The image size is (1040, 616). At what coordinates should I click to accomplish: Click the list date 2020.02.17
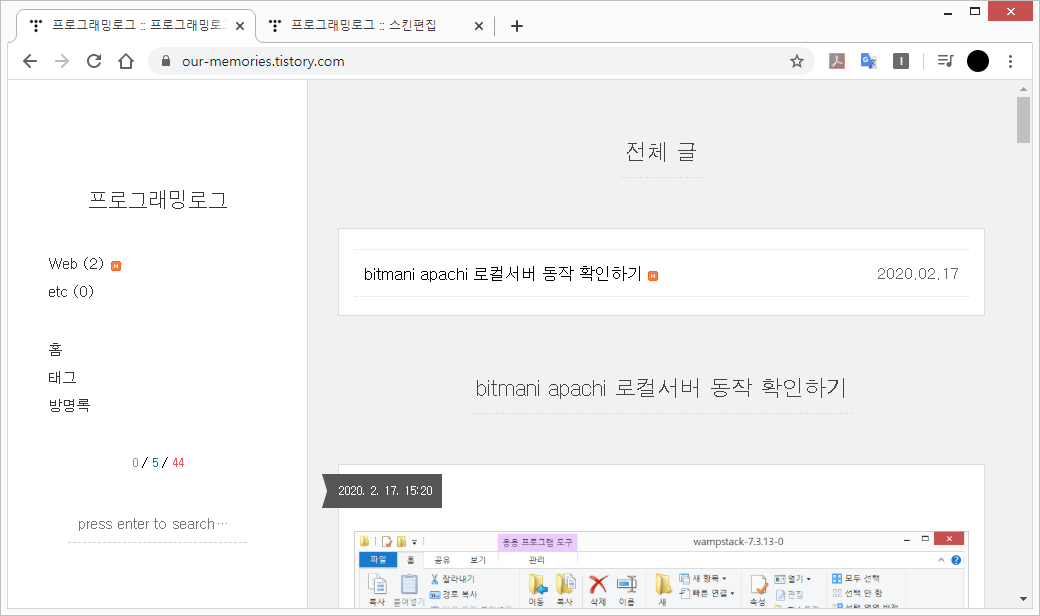coord(917,274)
